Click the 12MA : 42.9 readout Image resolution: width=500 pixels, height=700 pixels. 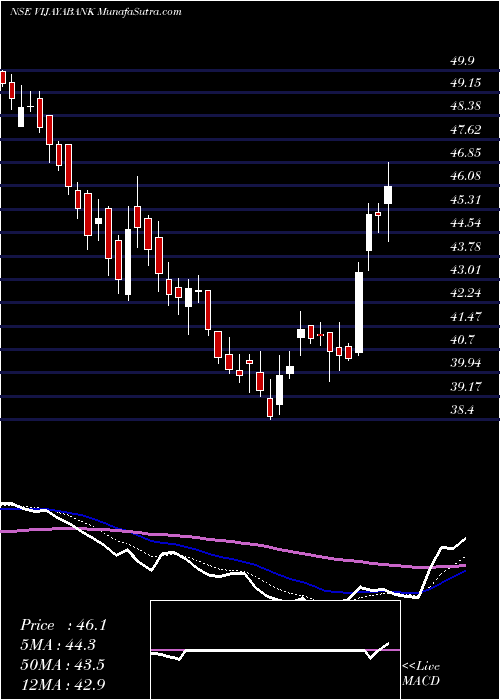click(x=63, y=684)
